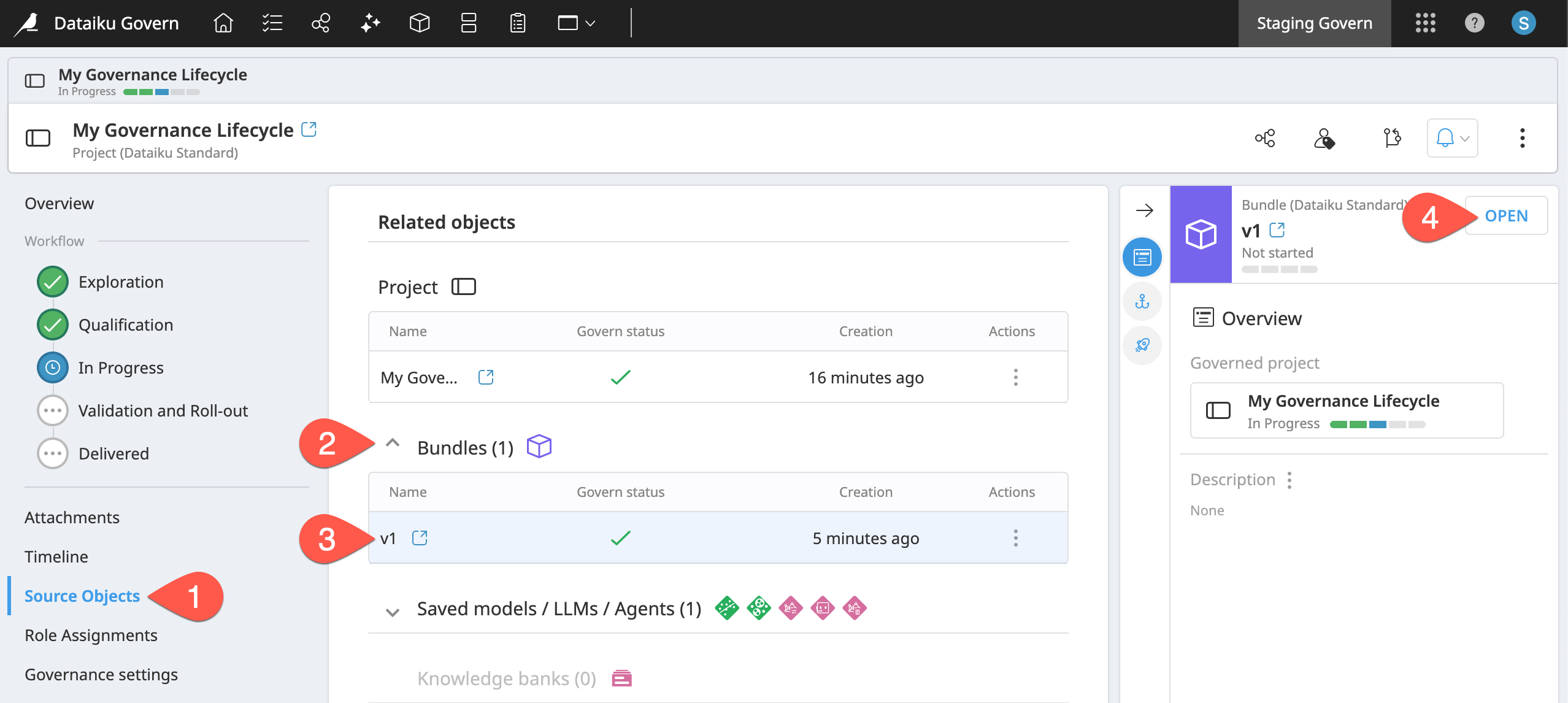Click the OPEN button for bundle v1
This screenshot has width=1568, height=703.
click(x=1506, y=215)
